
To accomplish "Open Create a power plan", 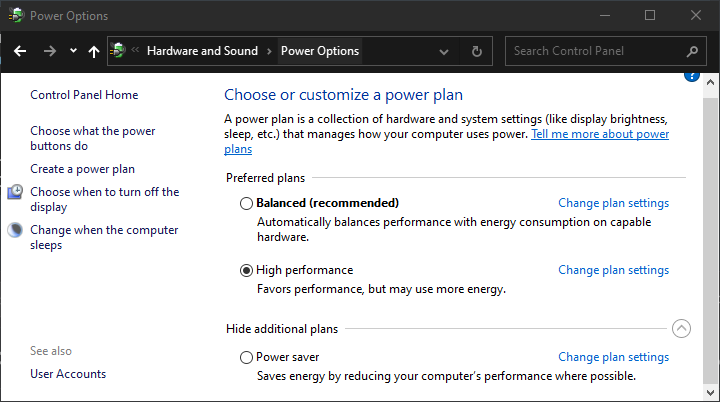I will click(x=83, y=169).
